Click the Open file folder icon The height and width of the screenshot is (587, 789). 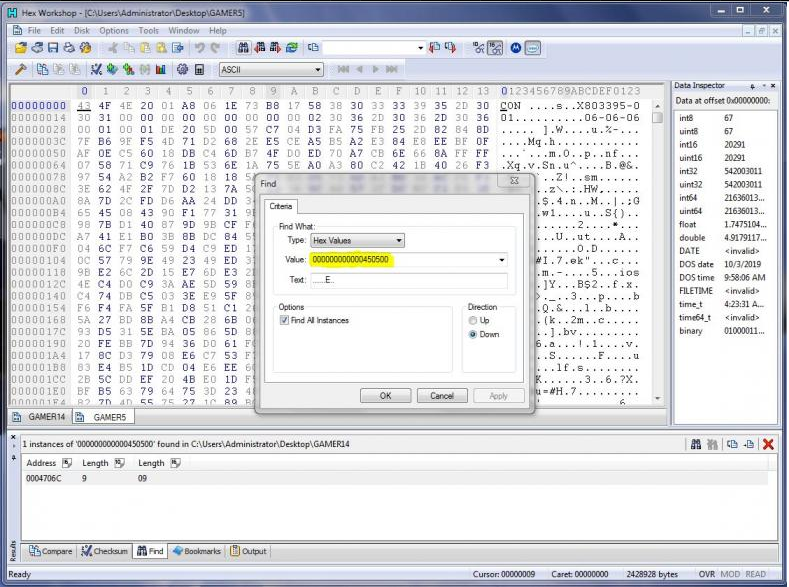[x=21, y=48]
